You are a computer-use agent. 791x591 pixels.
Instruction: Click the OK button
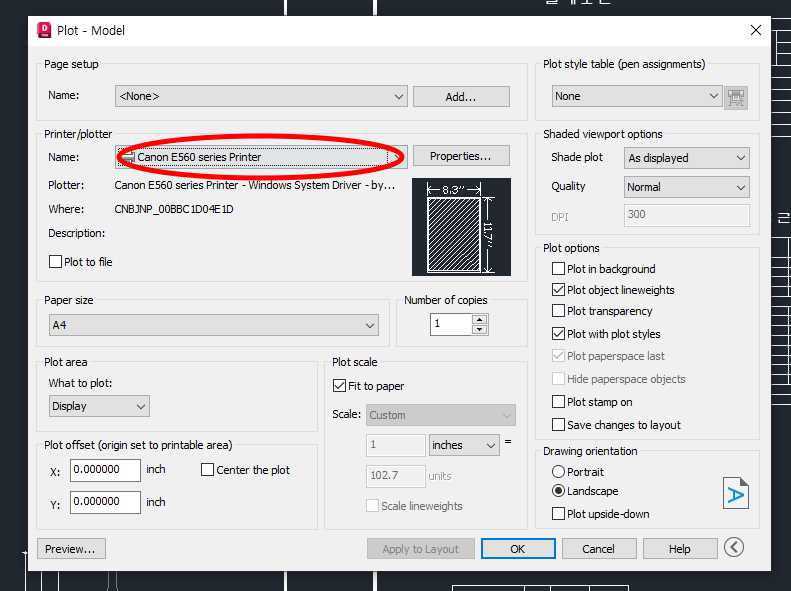click(x=517, y=549)
